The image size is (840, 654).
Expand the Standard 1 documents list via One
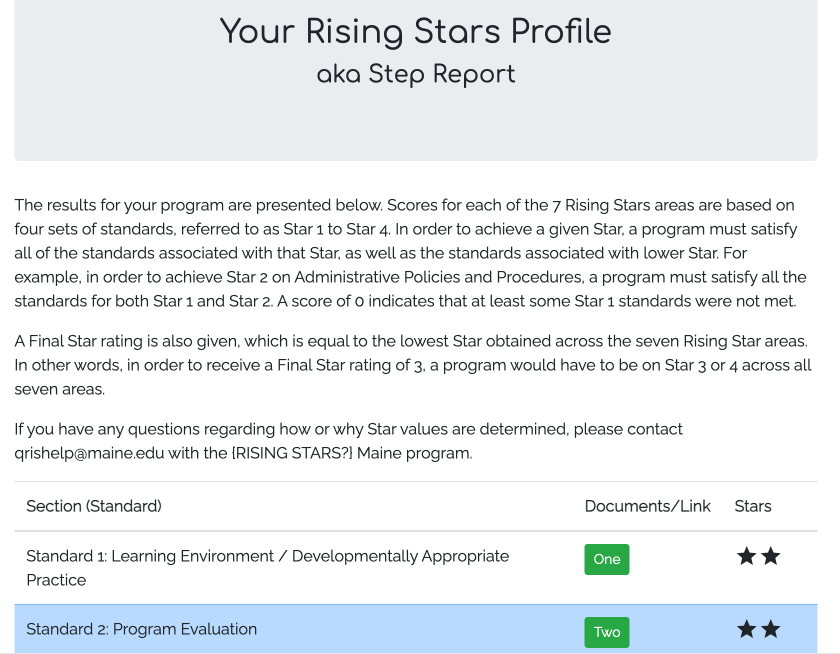(x=607, y=559)
